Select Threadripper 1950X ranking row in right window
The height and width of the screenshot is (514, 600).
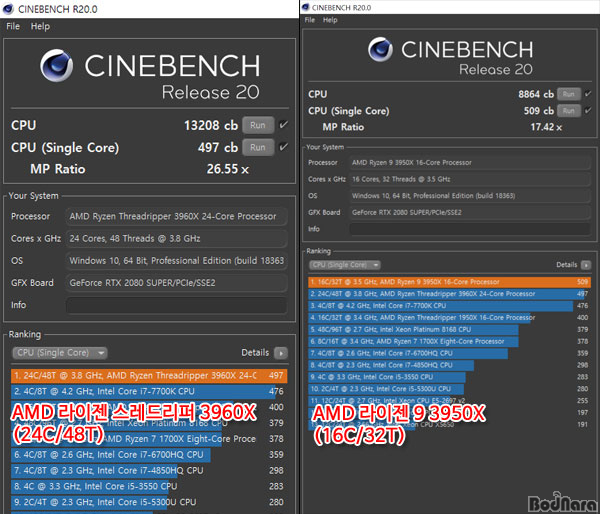450,318
